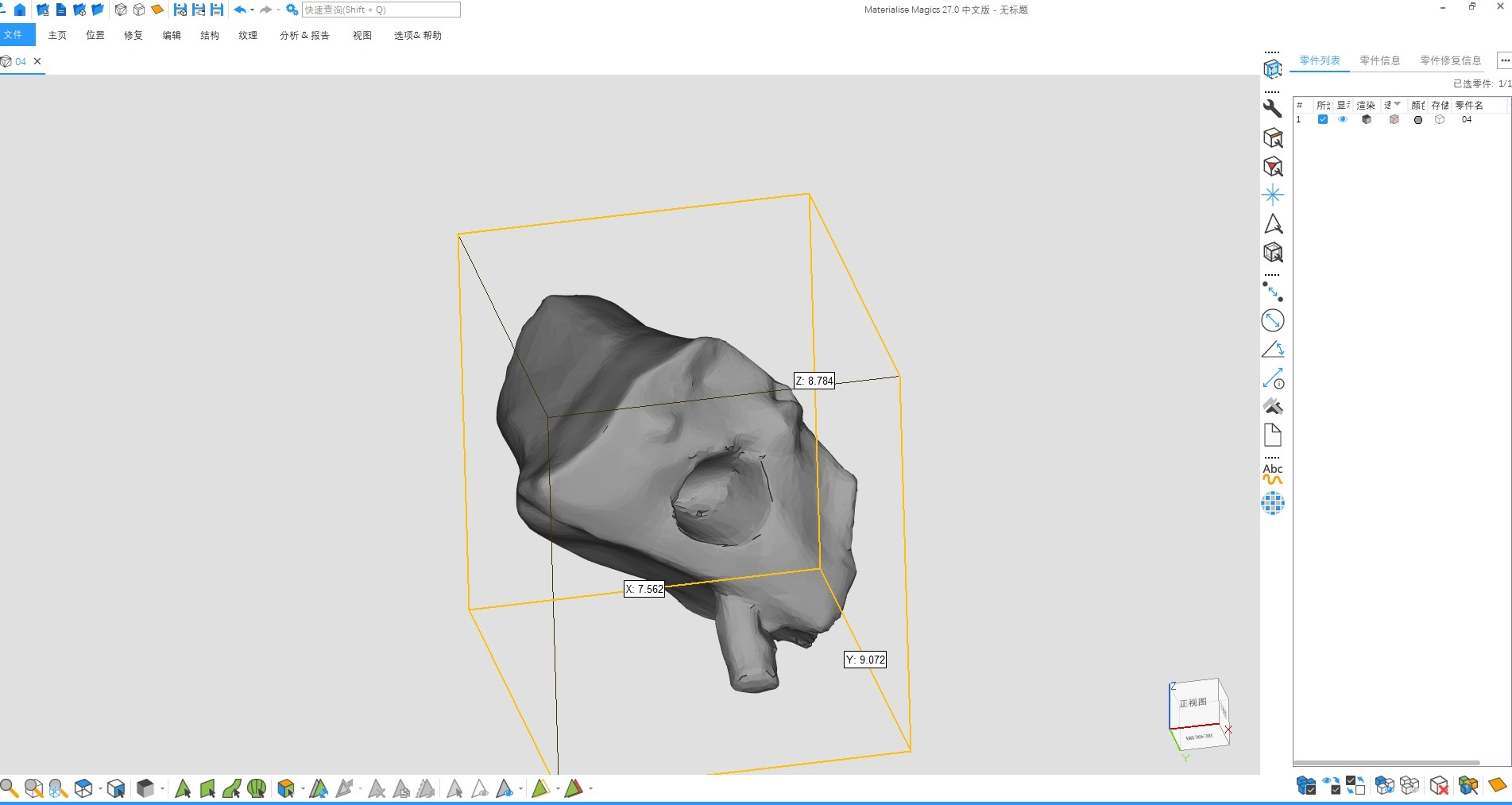Screen dimensions: 1512x805
Task: Select the angle measurement tool icon
Action: point(1273,349)
